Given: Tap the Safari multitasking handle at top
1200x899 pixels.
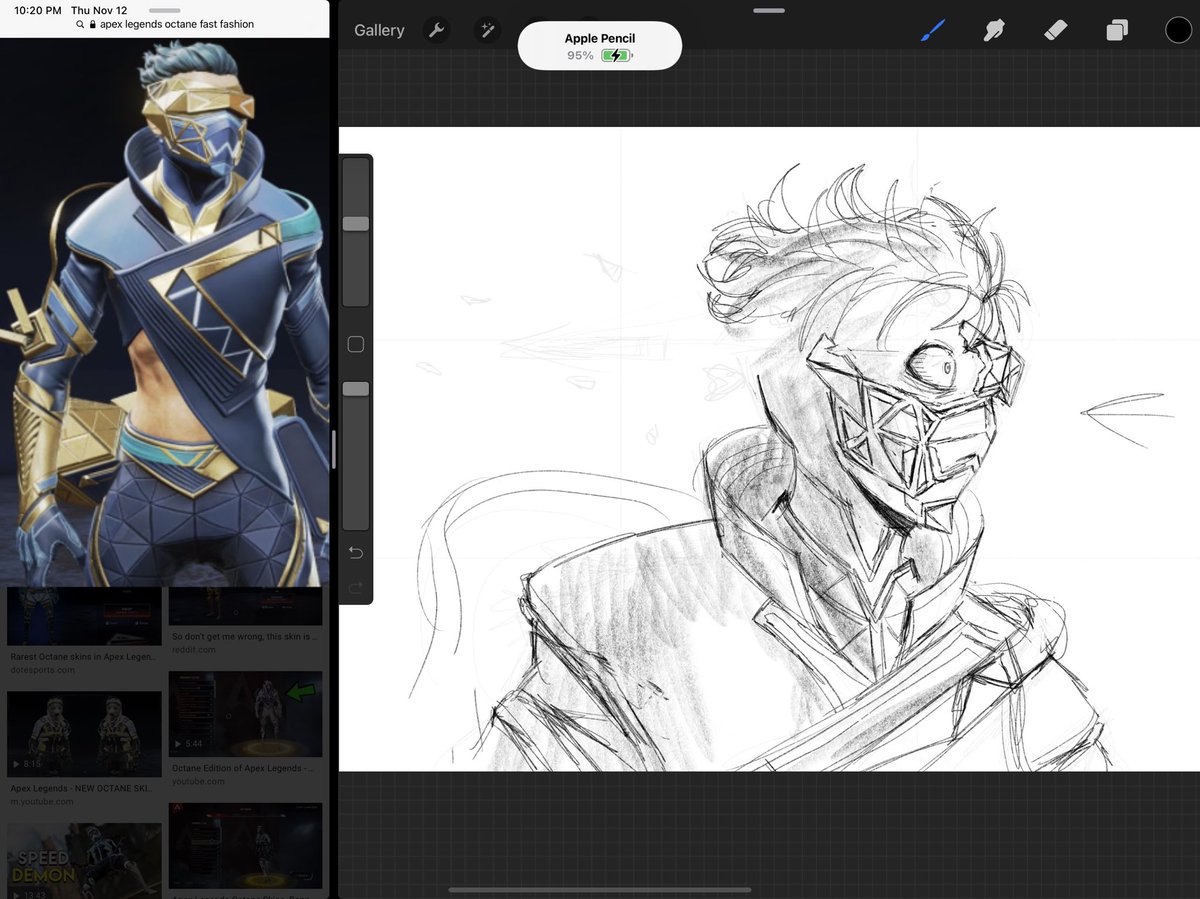Looking at the screenshot, I should coord(164,10).
